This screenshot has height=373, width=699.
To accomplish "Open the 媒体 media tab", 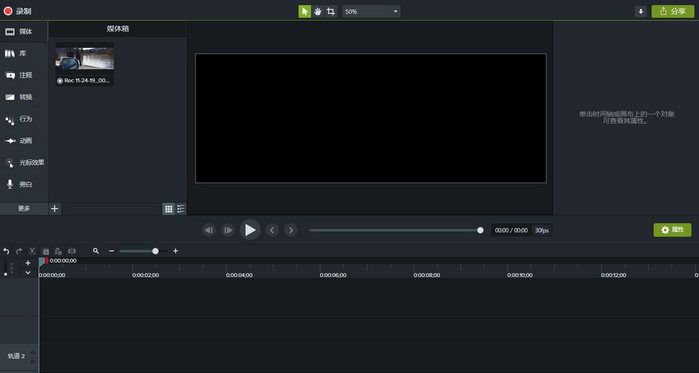I will click(x=24, y=32).
